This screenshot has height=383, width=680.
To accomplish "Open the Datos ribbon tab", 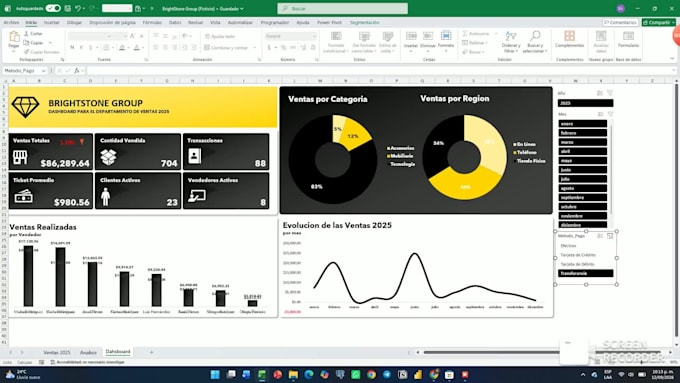I will [175, 22].
